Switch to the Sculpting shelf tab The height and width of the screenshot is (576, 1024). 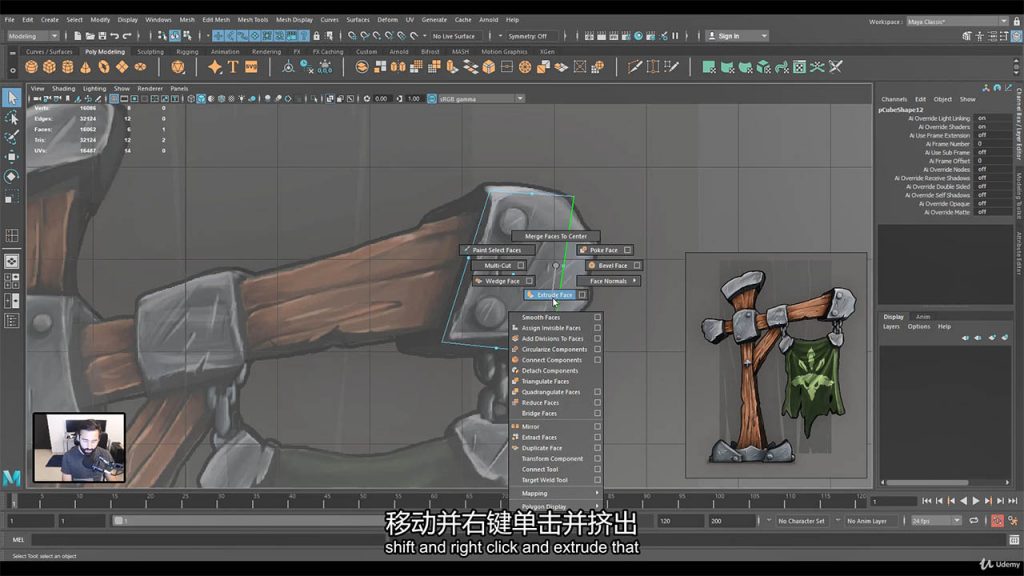(x=150, y=51)
